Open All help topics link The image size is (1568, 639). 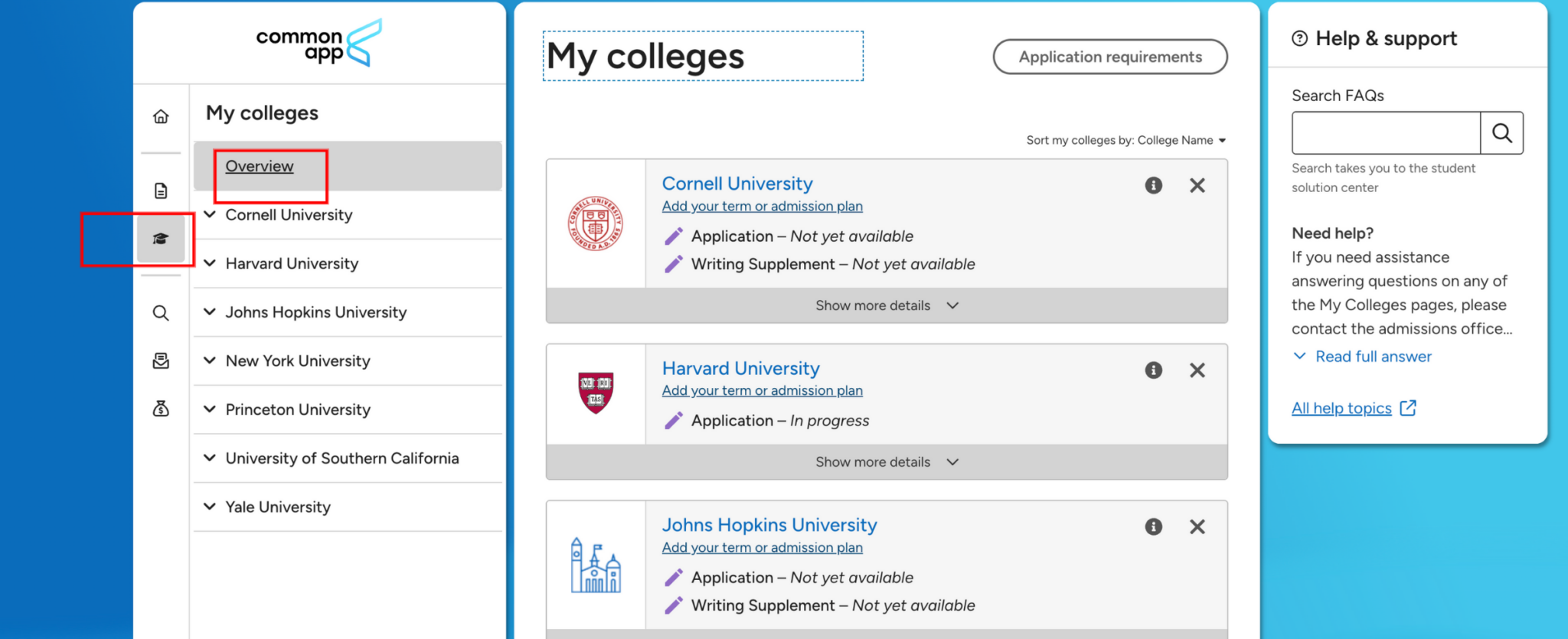click(x=1341, y=408)
